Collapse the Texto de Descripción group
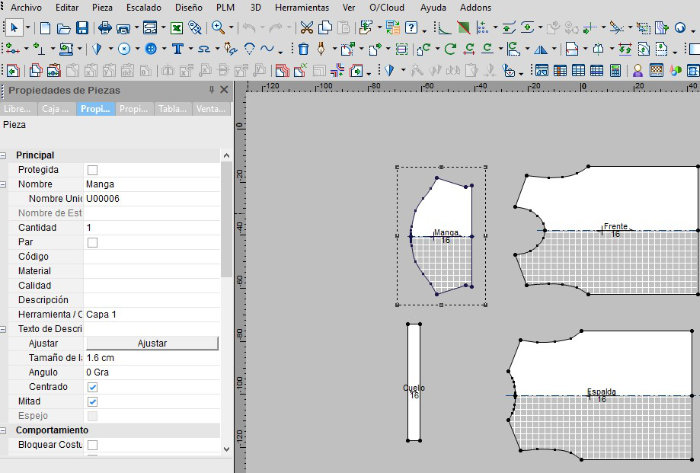 (x=5, y=329)
